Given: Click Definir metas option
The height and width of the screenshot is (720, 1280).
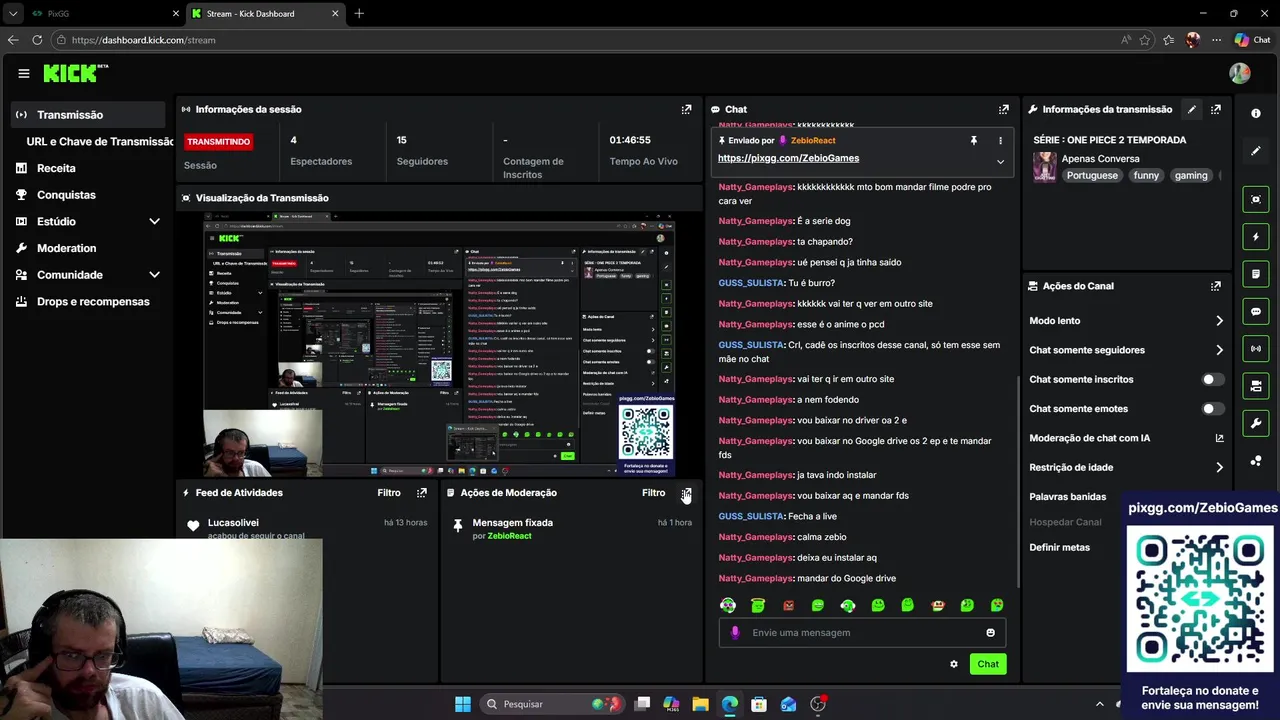Looking at the screenshot, I should 1059,548.
